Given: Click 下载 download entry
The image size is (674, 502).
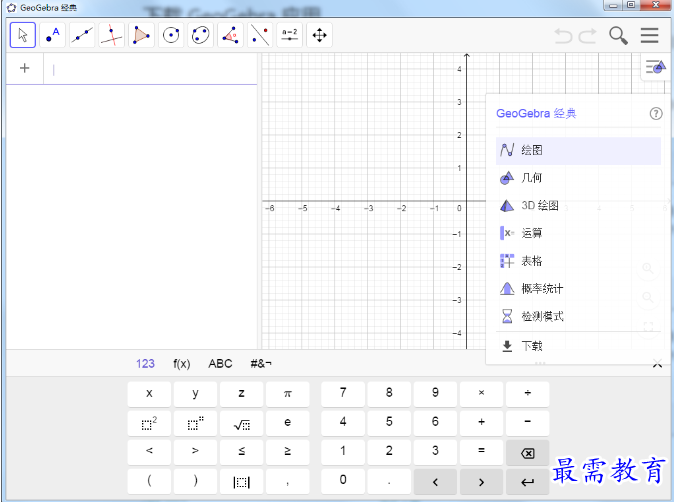Looking at the screenshot, I should (x=578, y=346).
